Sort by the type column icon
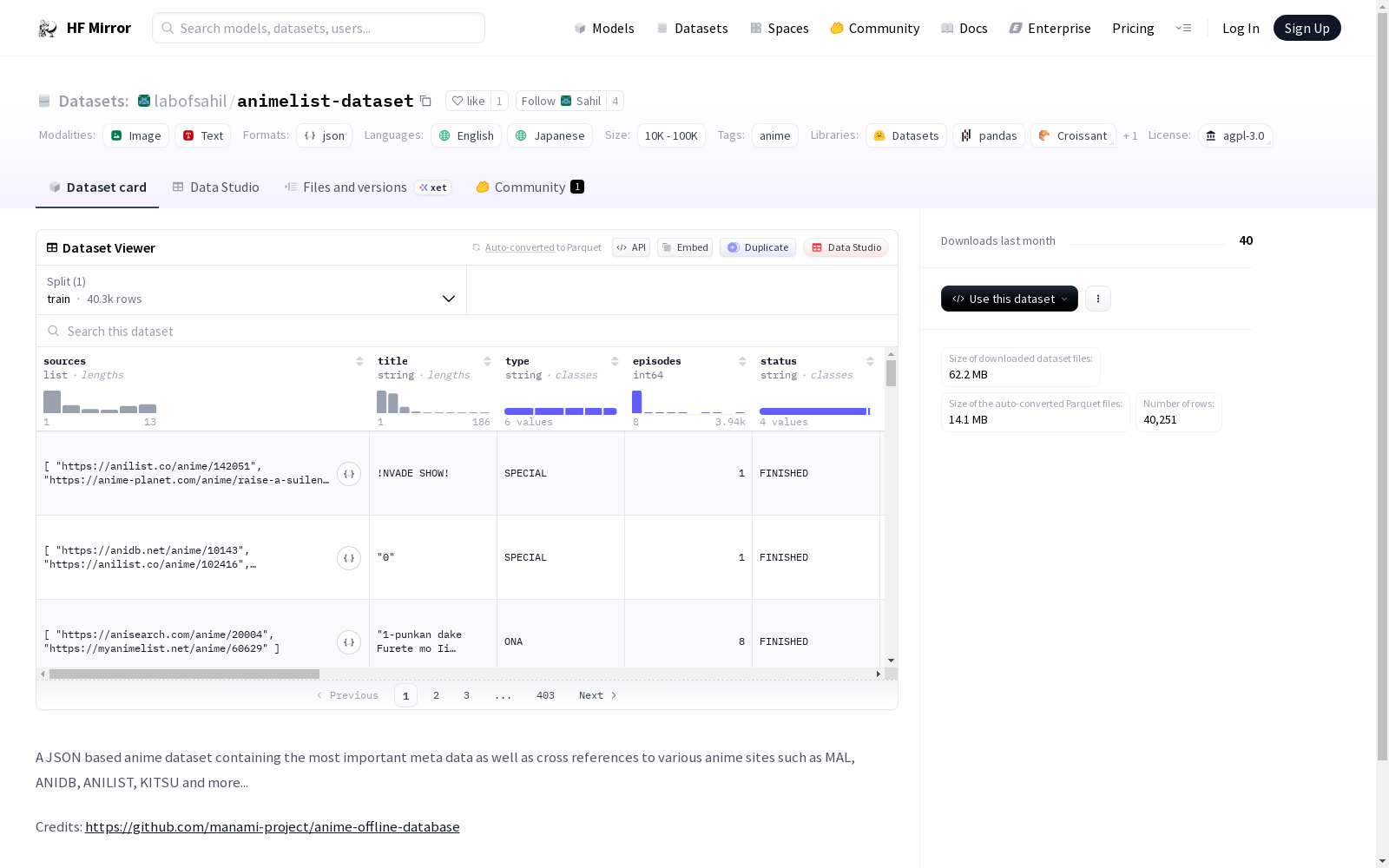 pyautogui.click(x=615, y=361)
